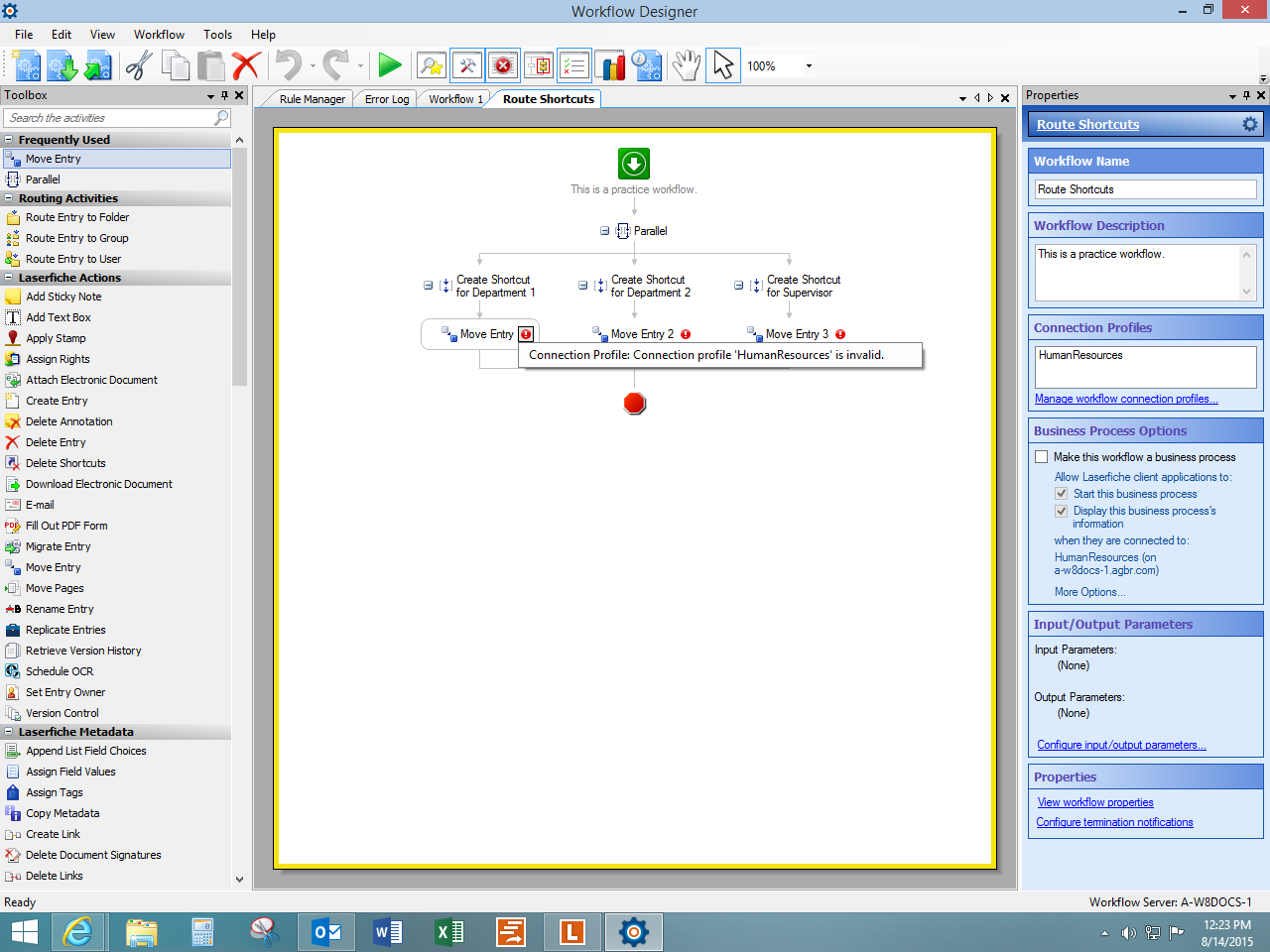Select the hand pan tool
The height and width of the screenshot is (952, 1270).
686,66
